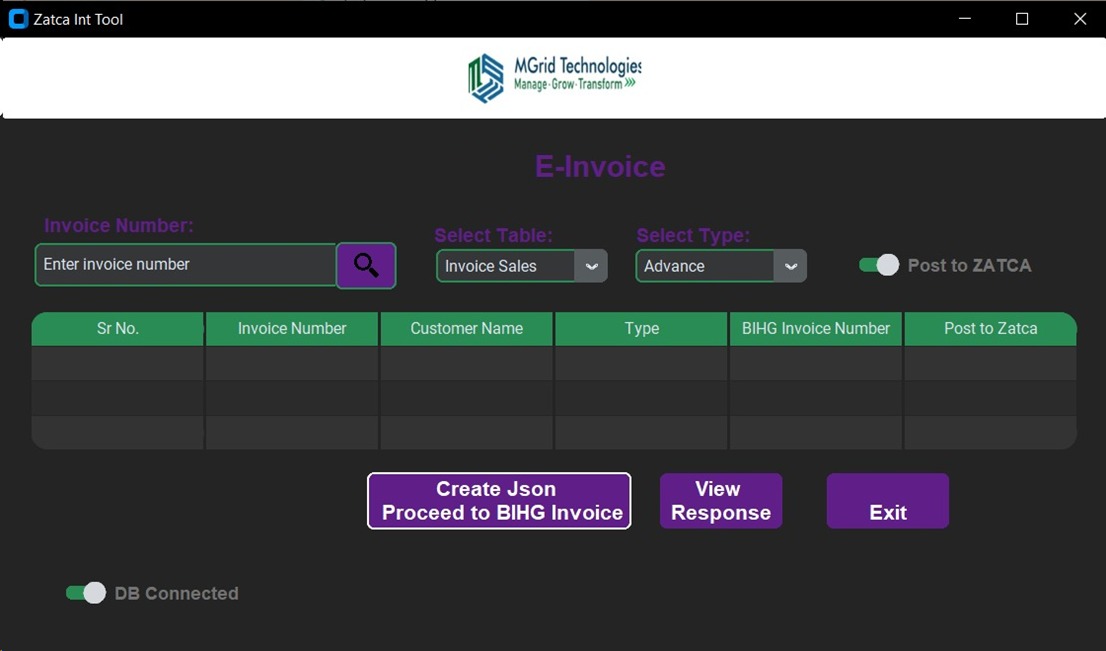Screen dimensions: 1106x651
Task: Toggle the DB Connected switch
Action: tap(86, 593)
